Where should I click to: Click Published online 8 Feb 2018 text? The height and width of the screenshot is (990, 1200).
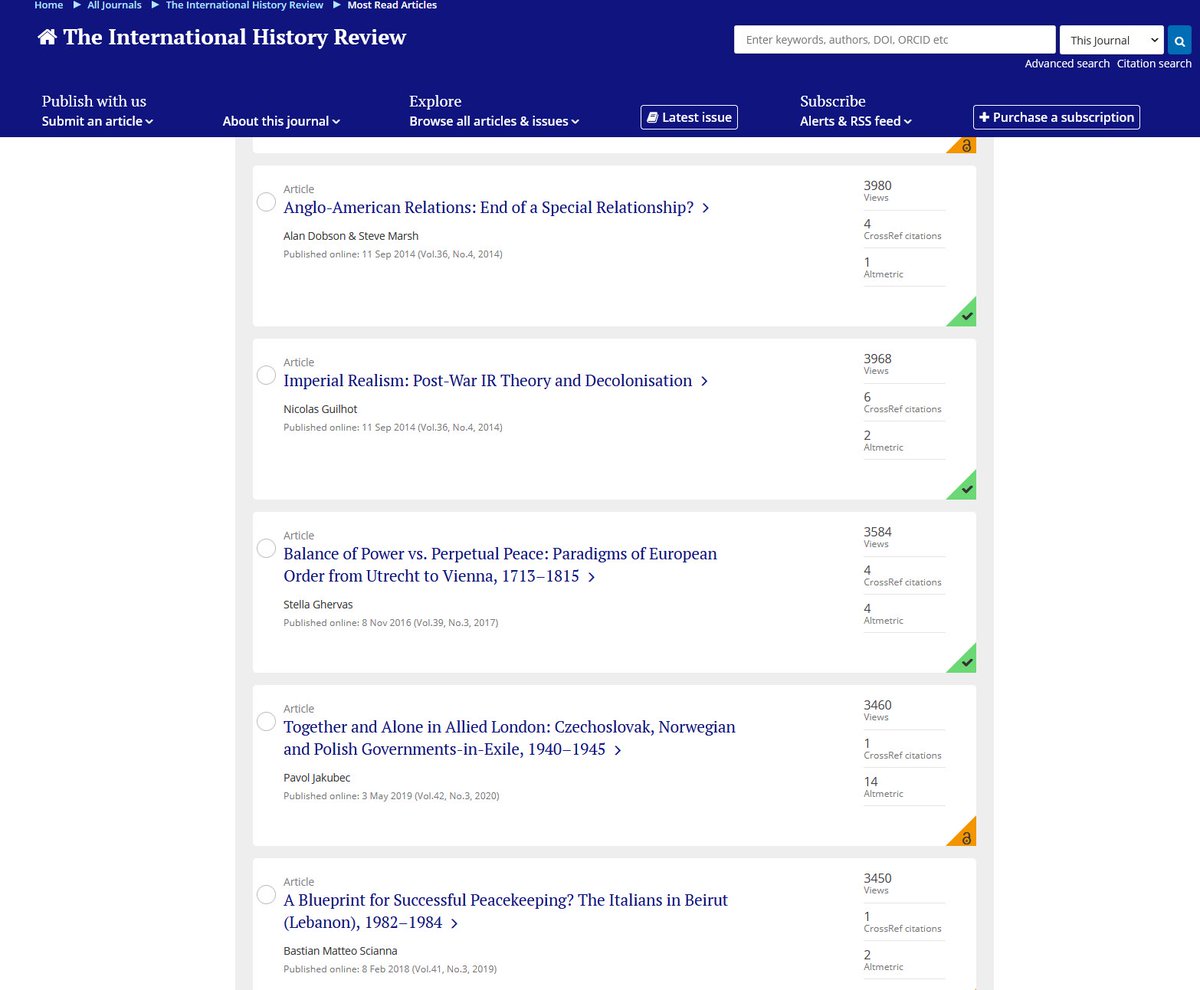click(x=390, y=969)
